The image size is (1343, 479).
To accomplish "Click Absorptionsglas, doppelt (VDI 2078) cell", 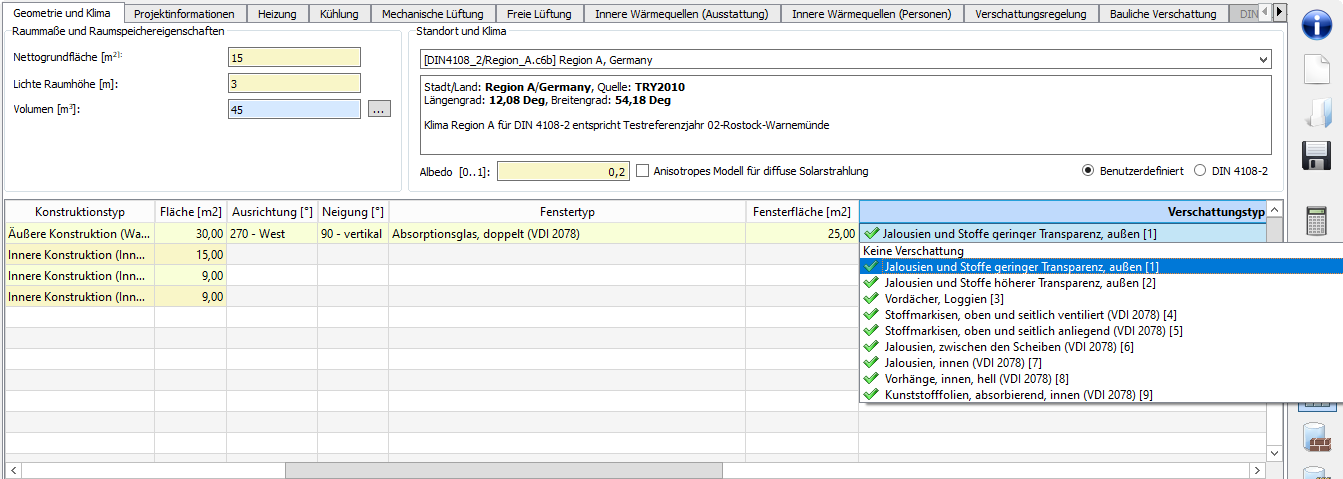I will coord(567,233).
